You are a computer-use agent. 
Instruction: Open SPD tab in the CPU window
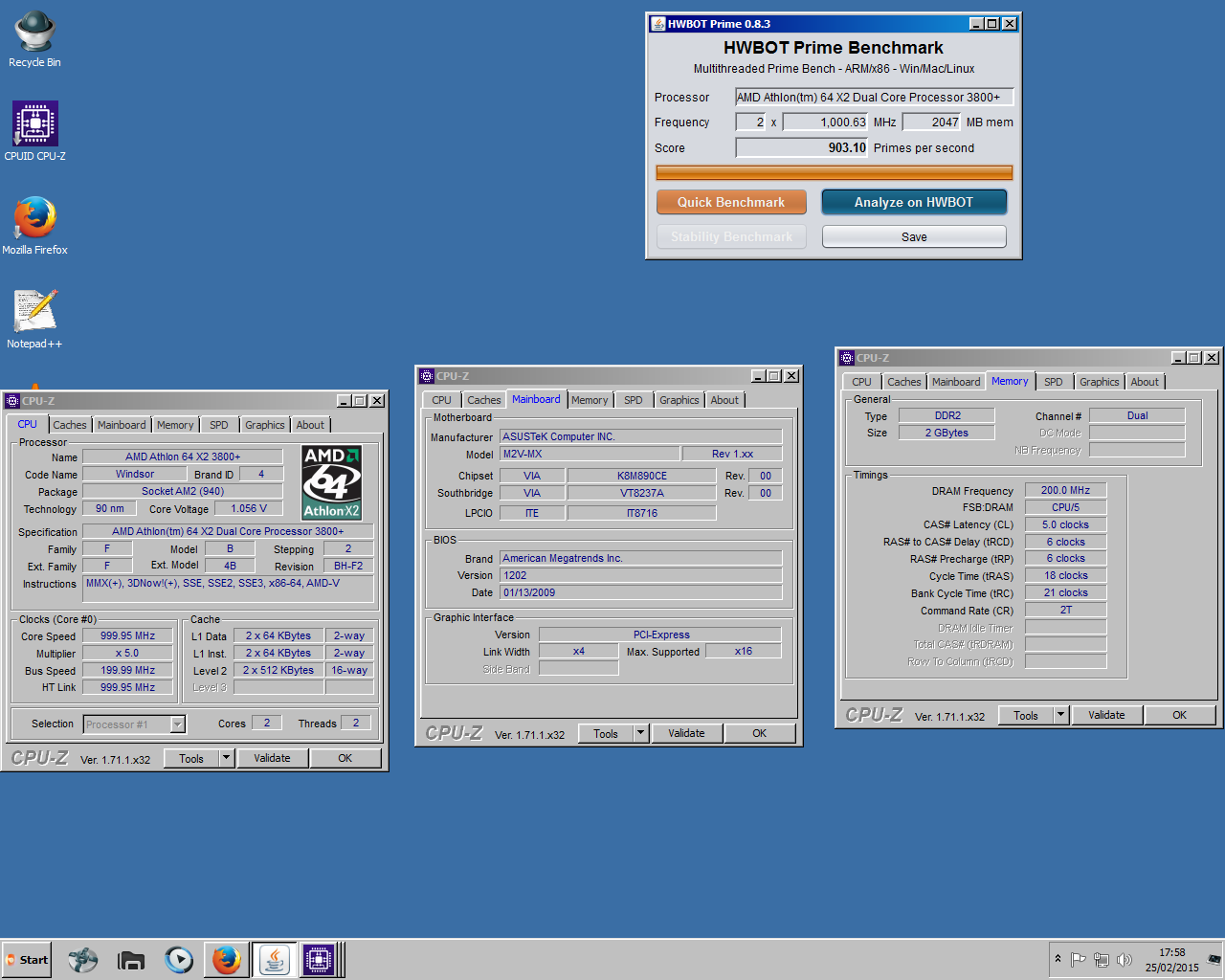(x=219, y=425)
